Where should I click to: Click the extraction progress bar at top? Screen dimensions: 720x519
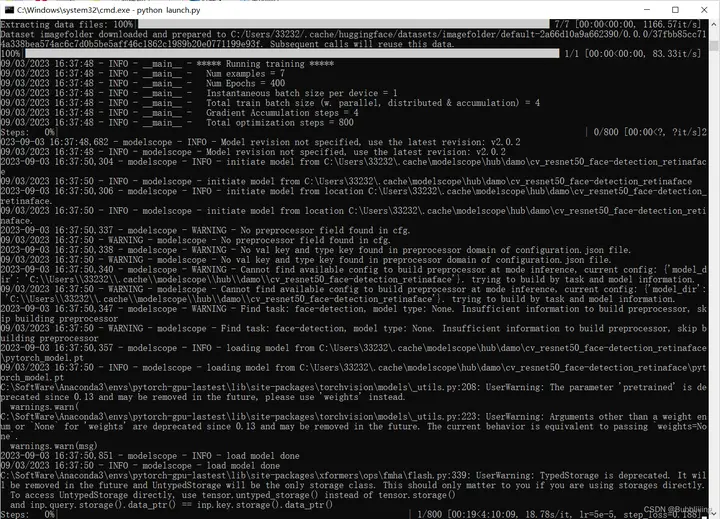pyautogui.click(x=343, y=24)
